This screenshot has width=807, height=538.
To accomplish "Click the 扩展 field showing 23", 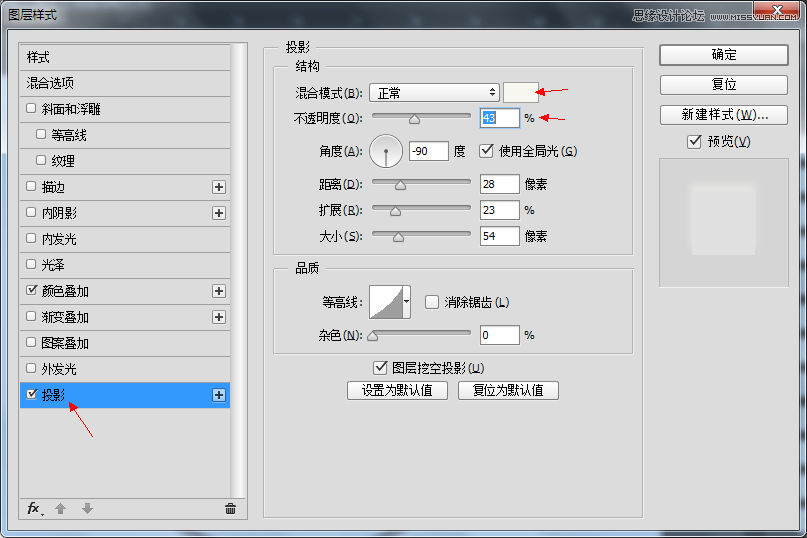I will click(x=500, y=210).
